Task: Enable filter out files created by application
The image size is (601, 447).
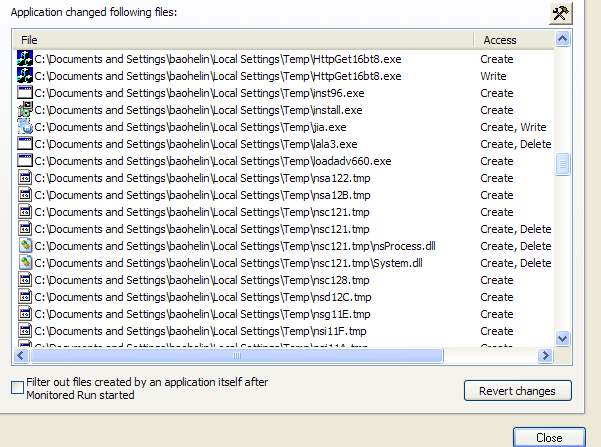Action: point(17,387)
